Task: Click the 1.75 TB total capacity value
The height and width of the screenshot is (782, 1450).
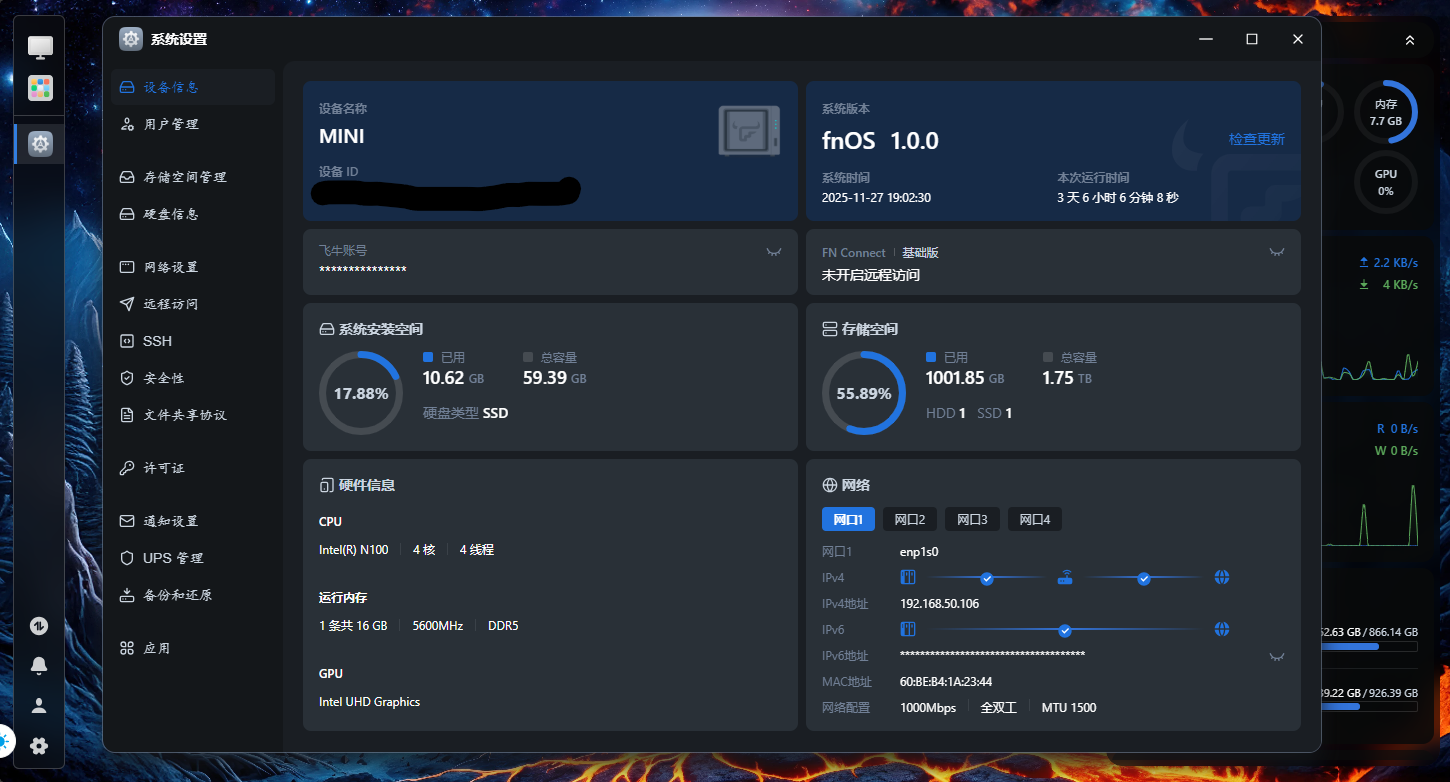Action: click(1068, 378)
